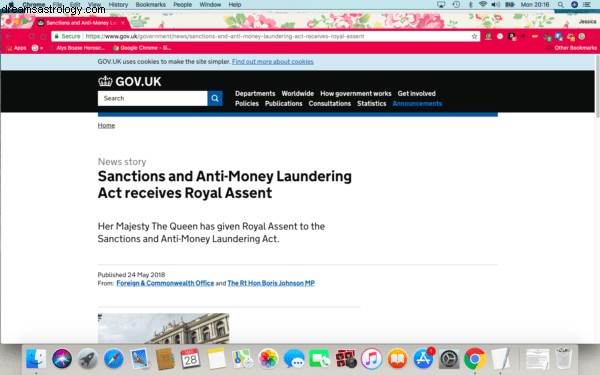Click the Chrome home icon
This screenshot has width=600, height=375.
click(43, 36)
